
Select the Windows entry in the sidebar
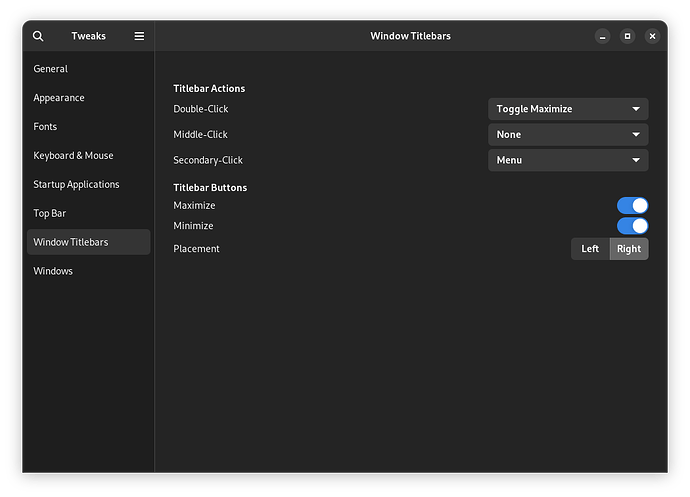point(53,271)
